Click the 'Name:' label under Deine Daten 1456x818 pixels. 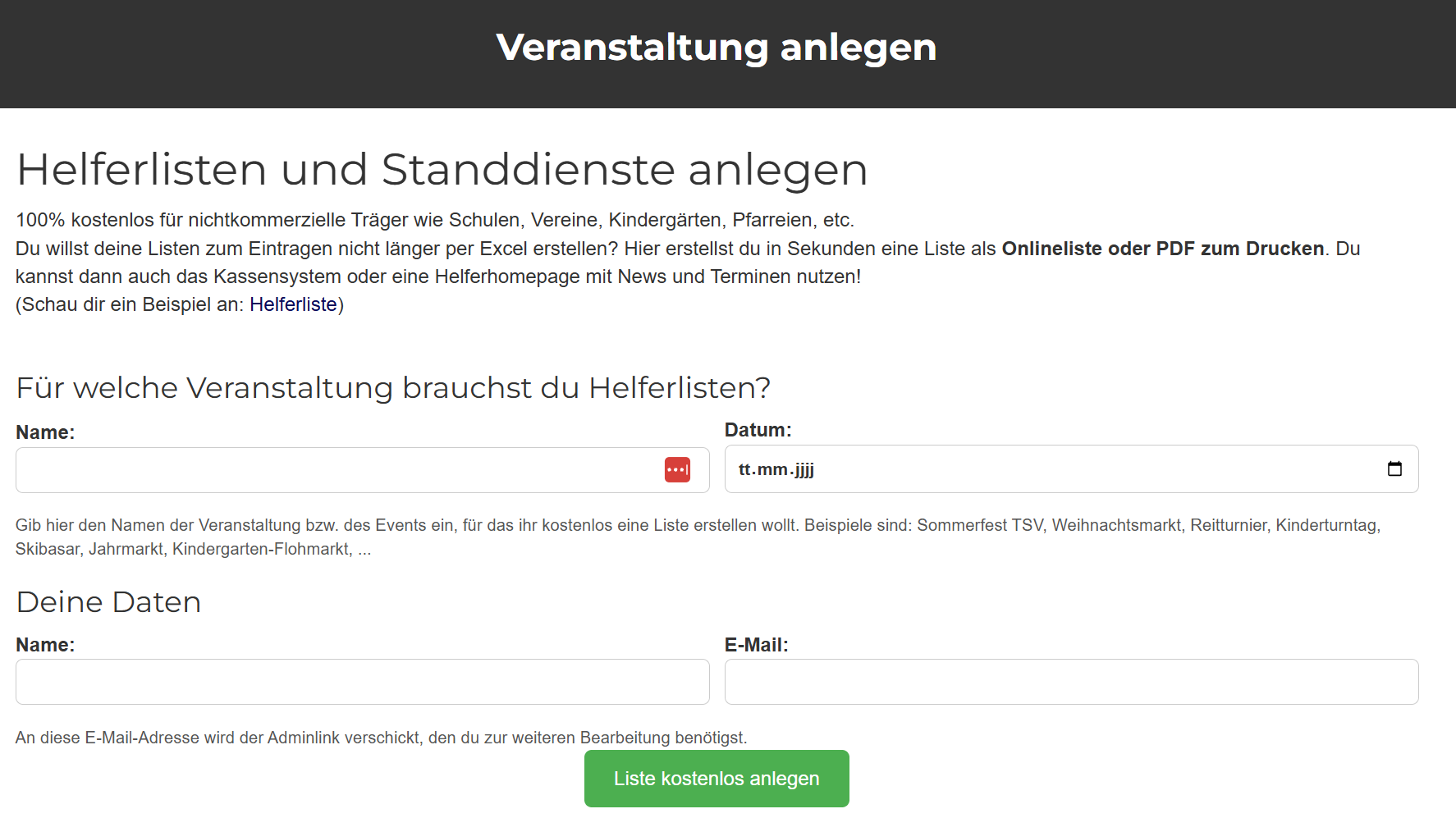pyautogui.click(x=45, y=645)
